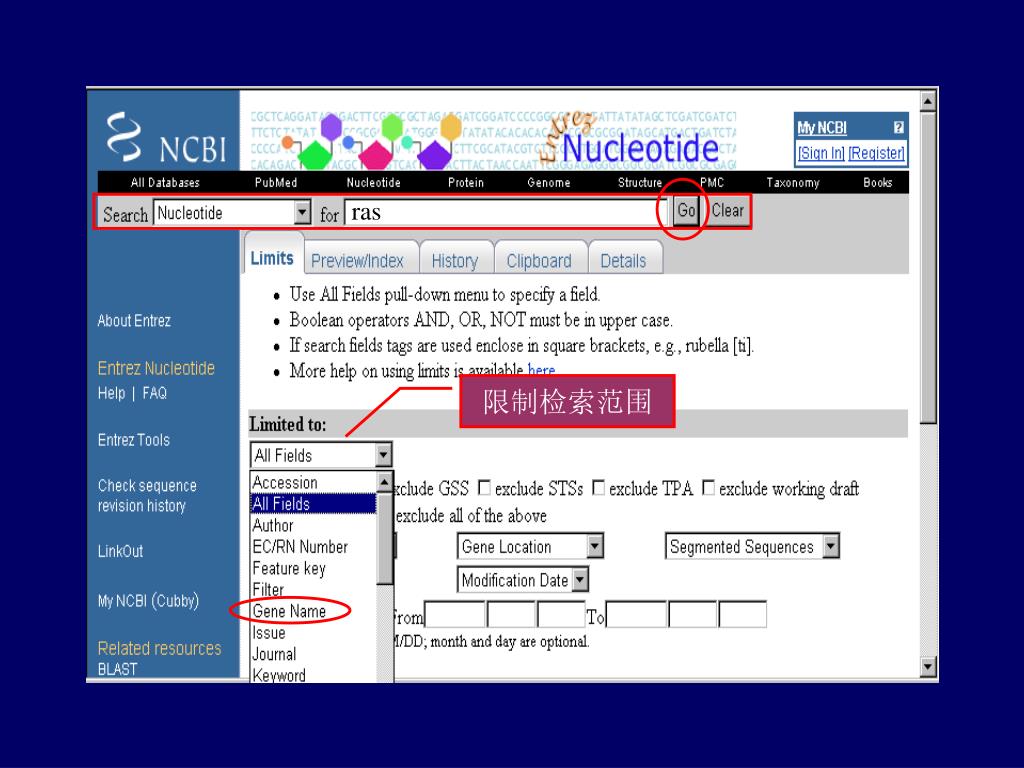Viewport: 1024px width, 768px height.
Task: Open Genome in the black bar
Action: (x=549, y=182)
